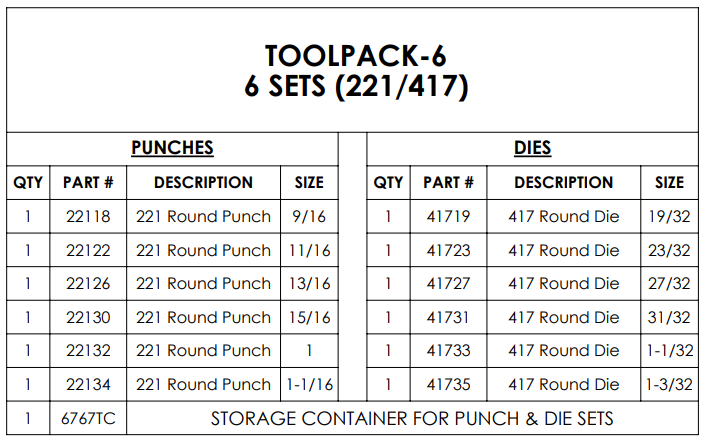
Task: Click punch part number 22130
Action: click(88, 317)
